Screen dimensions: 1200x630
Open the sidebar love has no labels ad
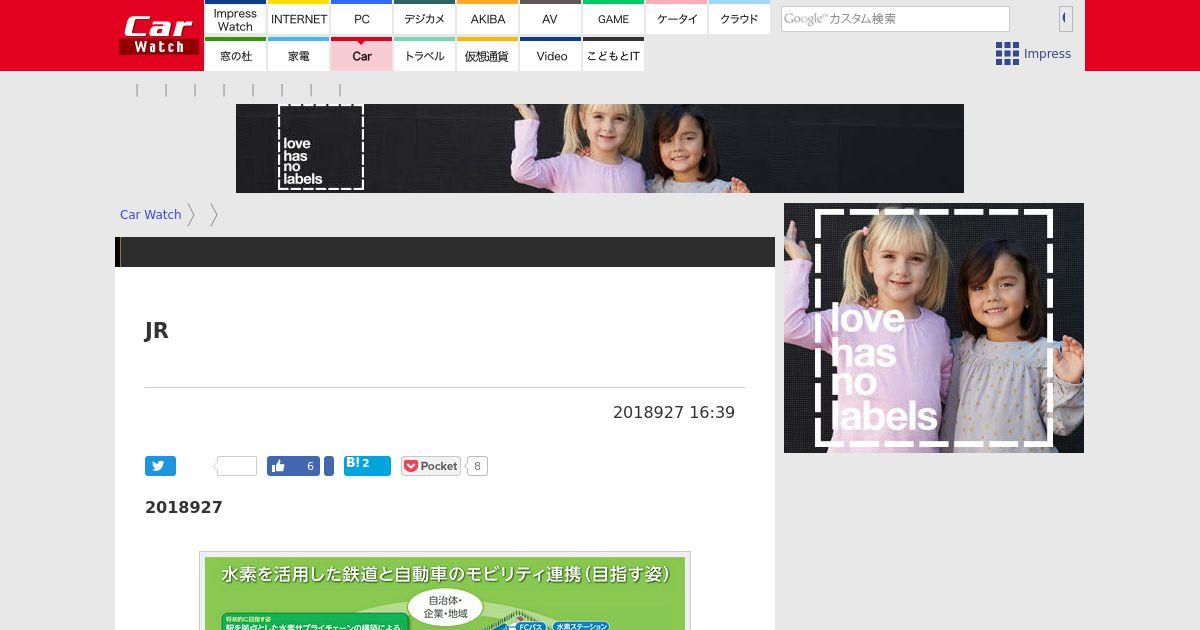click(x=934, y=328)
